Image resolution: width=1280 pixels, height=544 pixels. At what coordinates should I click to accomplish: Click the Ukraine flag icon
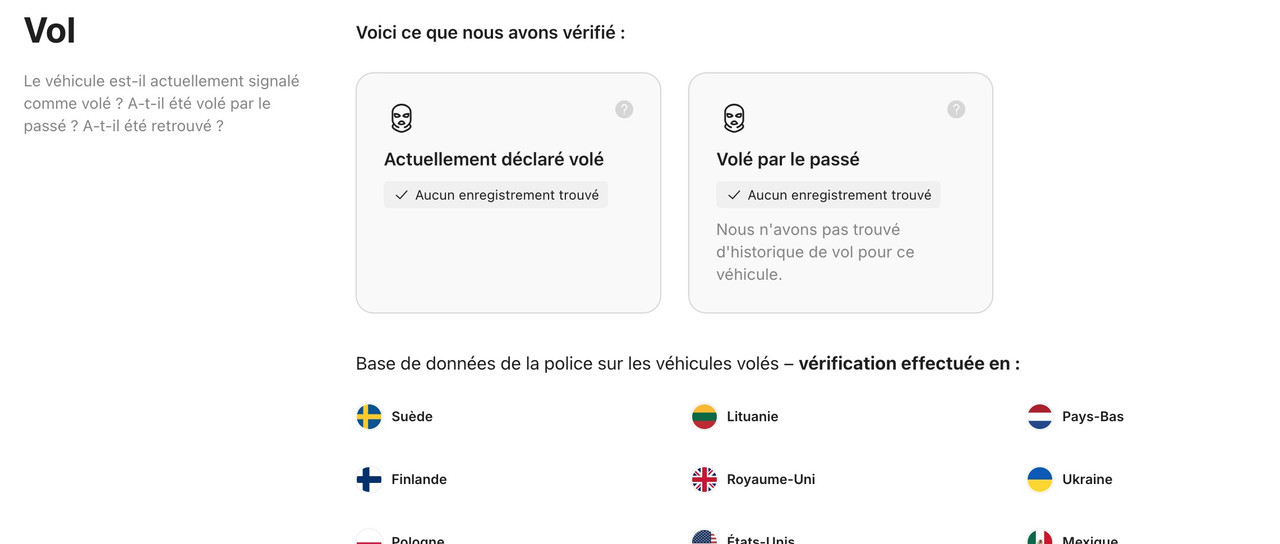pos(1040,480)
